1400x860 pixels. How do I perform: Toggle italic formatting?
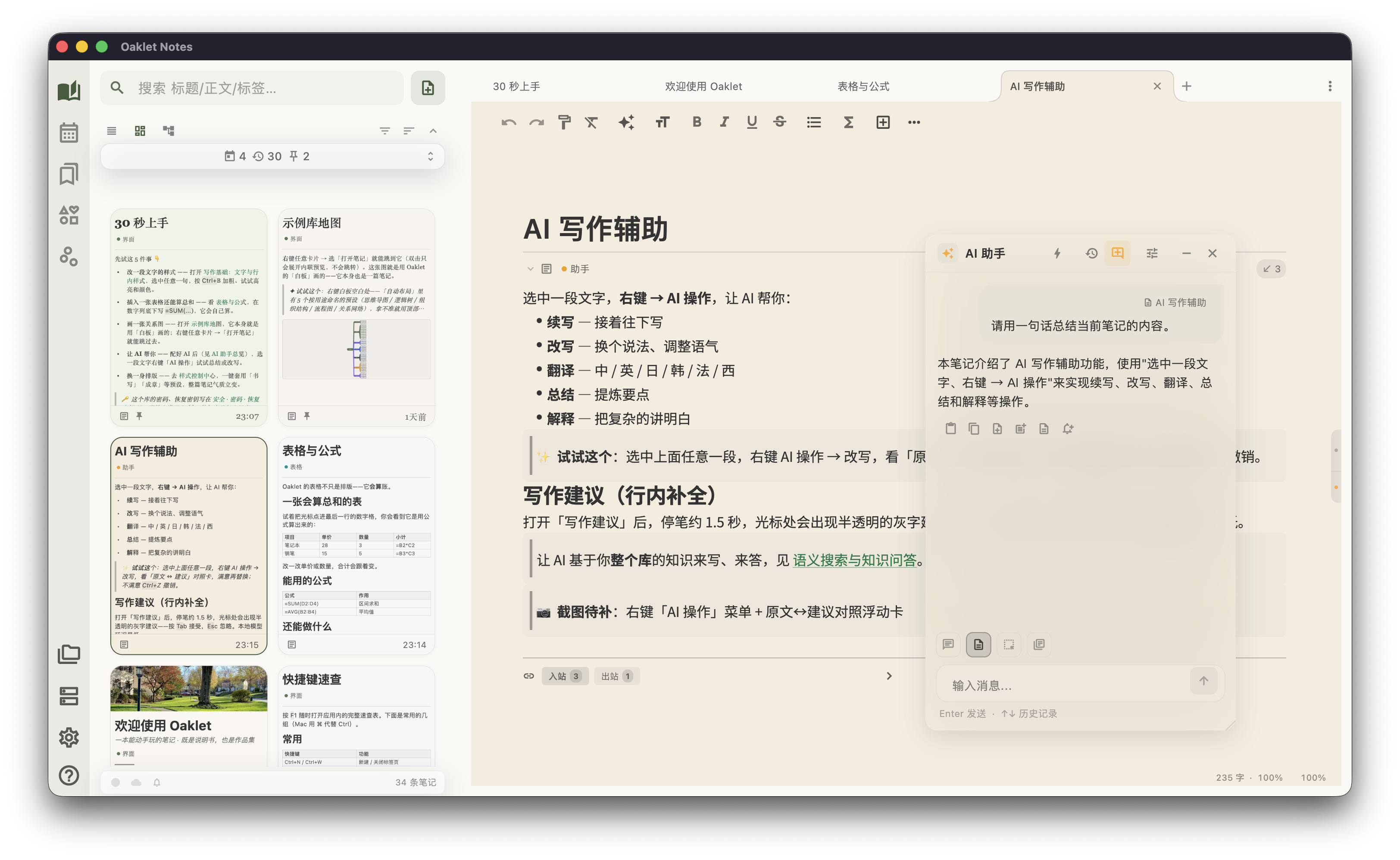click(724, 122)
